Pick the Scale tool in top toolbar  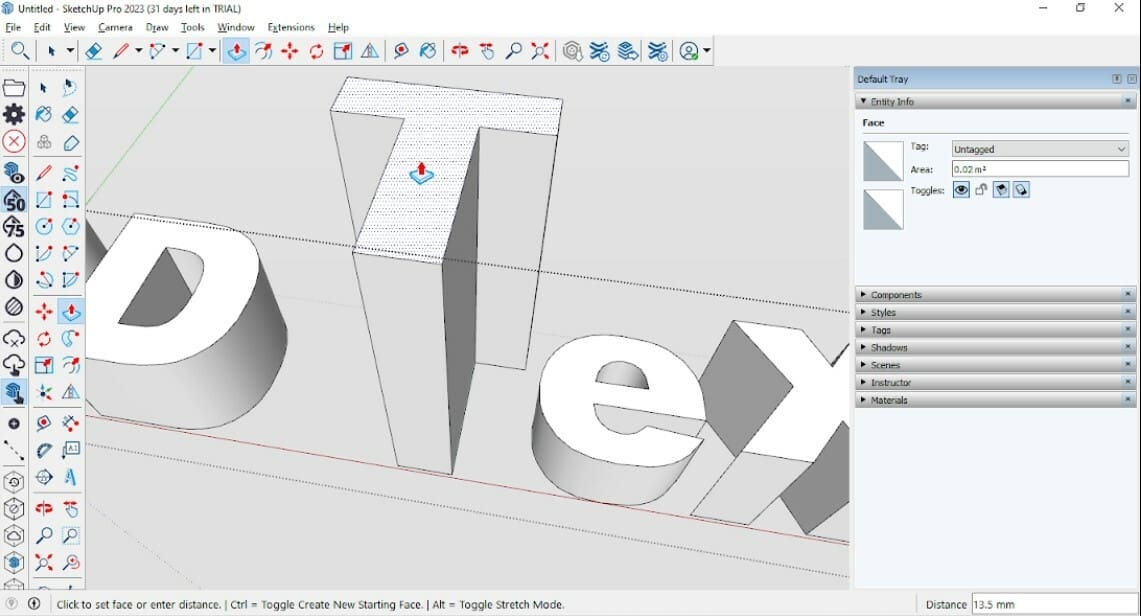[343, 51]
